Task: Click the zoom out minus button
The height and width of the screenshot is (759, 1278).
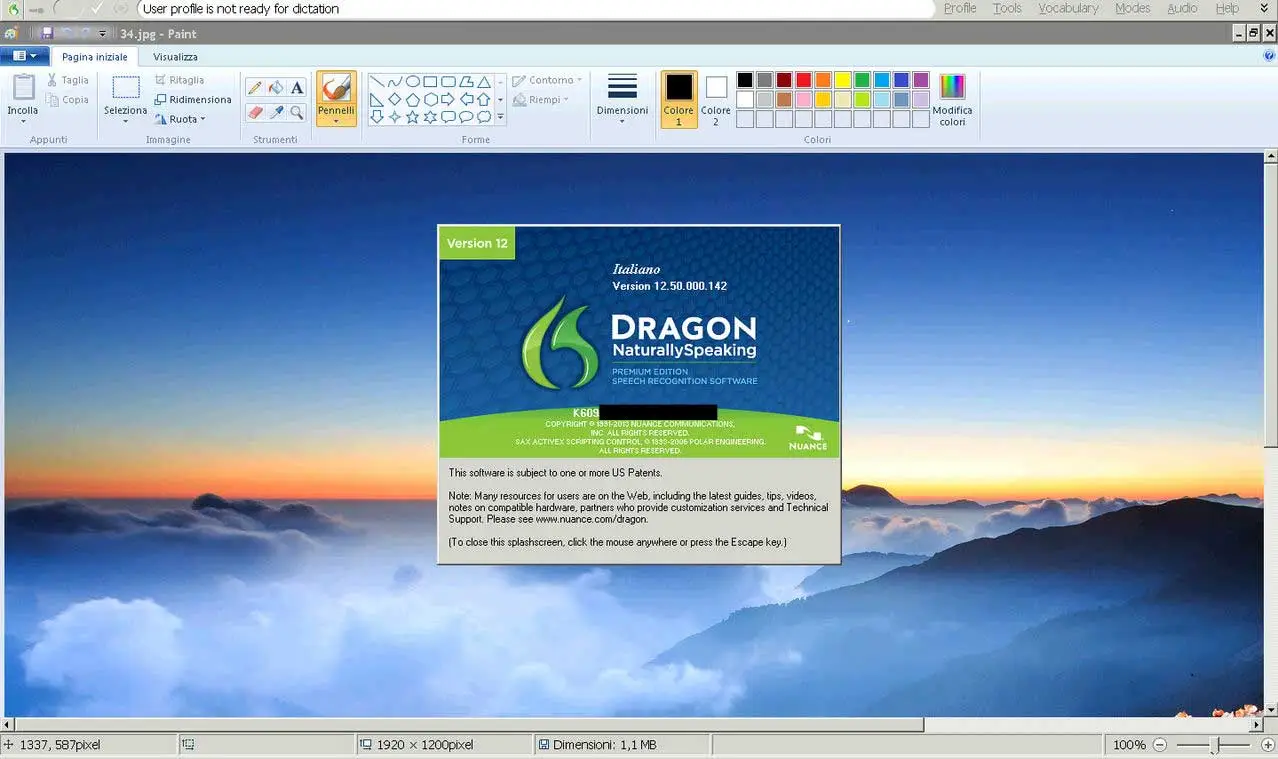Action: click(1160, 745)
